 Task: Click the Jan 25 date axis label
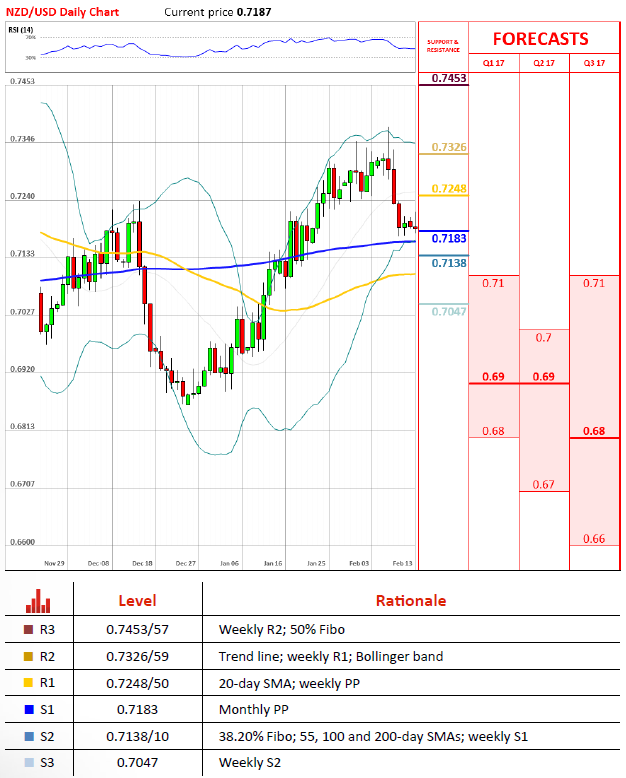(316, 563)
